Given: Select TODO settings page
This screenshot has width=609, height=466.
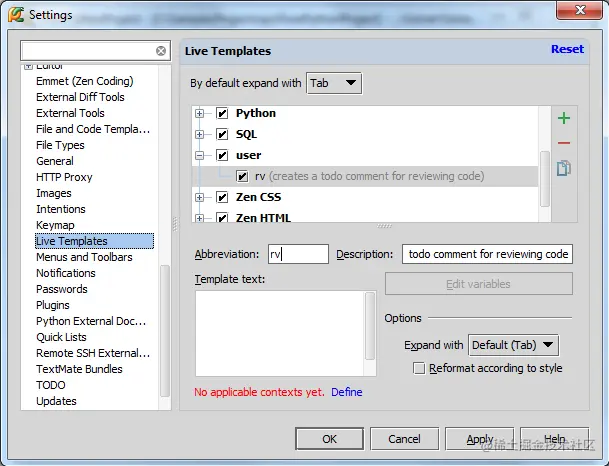Looking at the screenshot, I should (50, 385).
